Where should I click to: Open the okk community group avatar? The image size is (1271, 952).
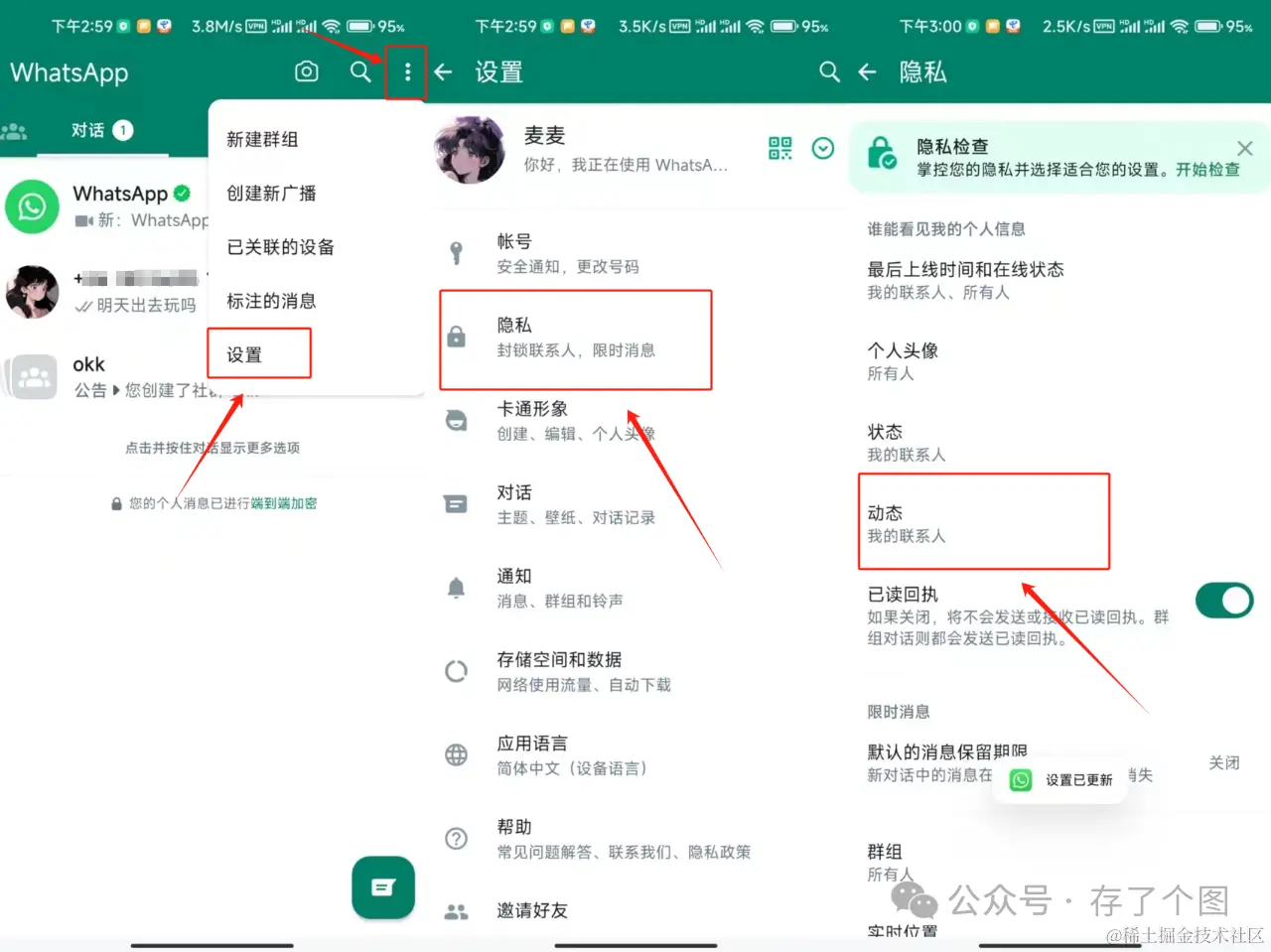(x=32, y=377)
